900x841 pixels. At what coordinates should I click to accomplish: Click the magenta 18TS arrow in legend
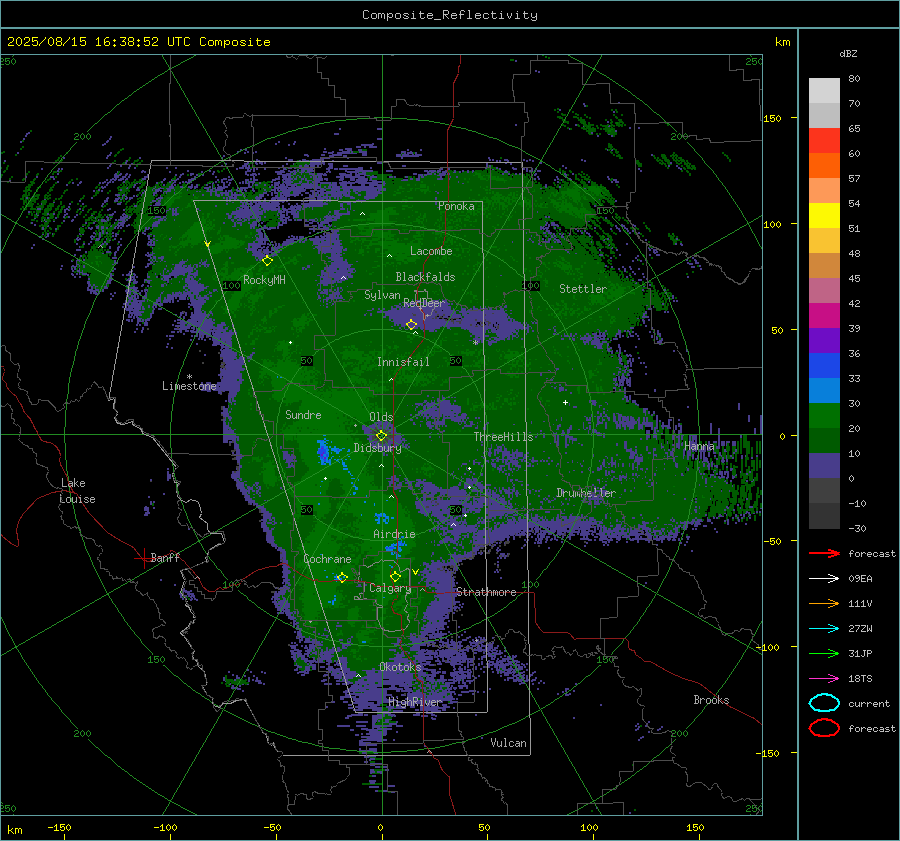coord(824,679)
